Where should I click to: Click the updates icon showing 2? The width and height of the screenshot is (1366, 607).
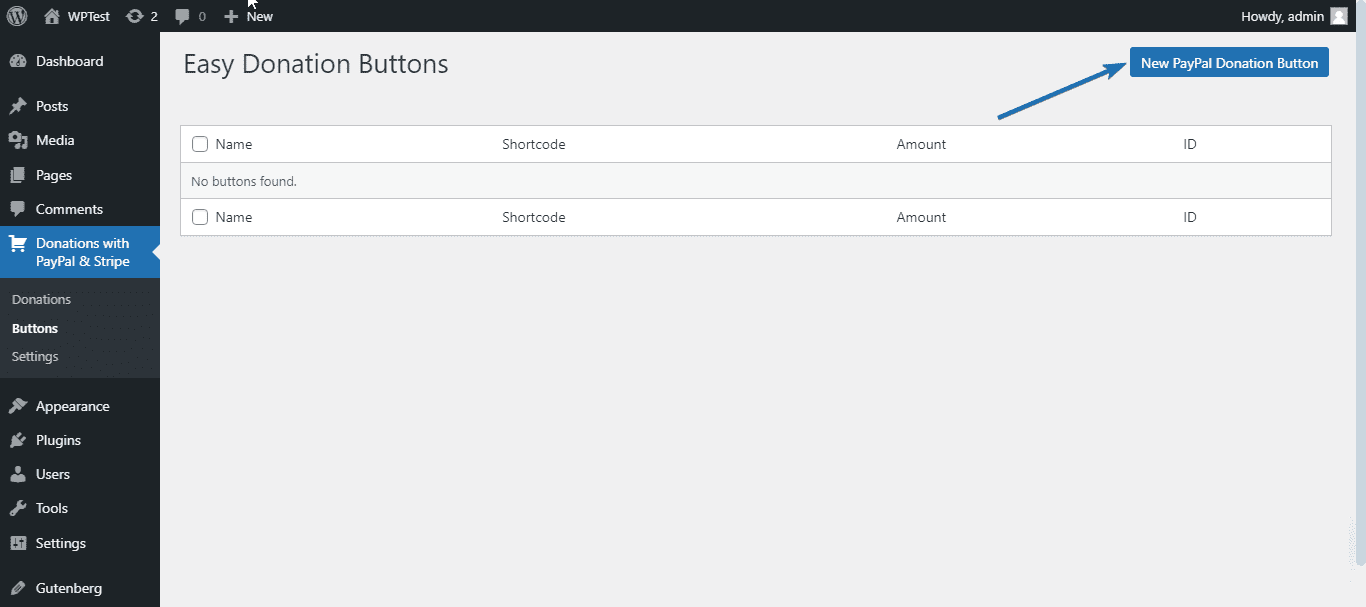[135, 16]
